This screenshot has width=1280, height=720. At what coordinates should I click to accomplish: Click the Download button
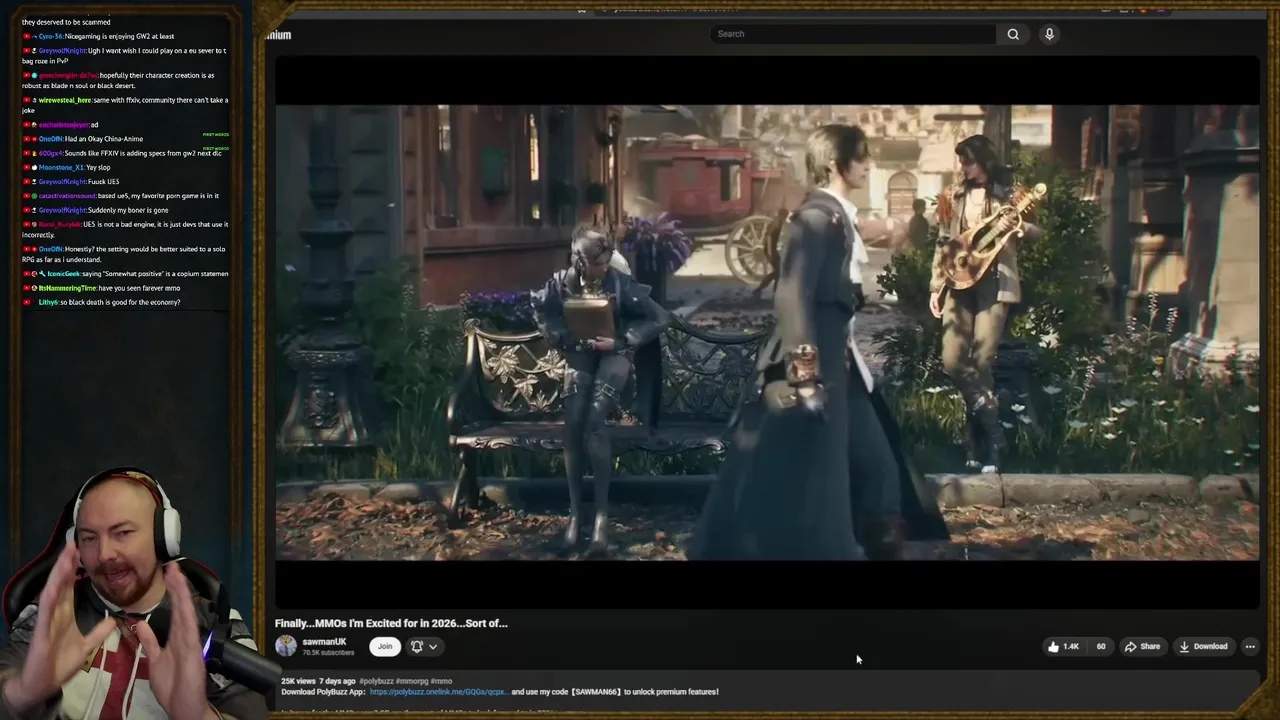1203,646
